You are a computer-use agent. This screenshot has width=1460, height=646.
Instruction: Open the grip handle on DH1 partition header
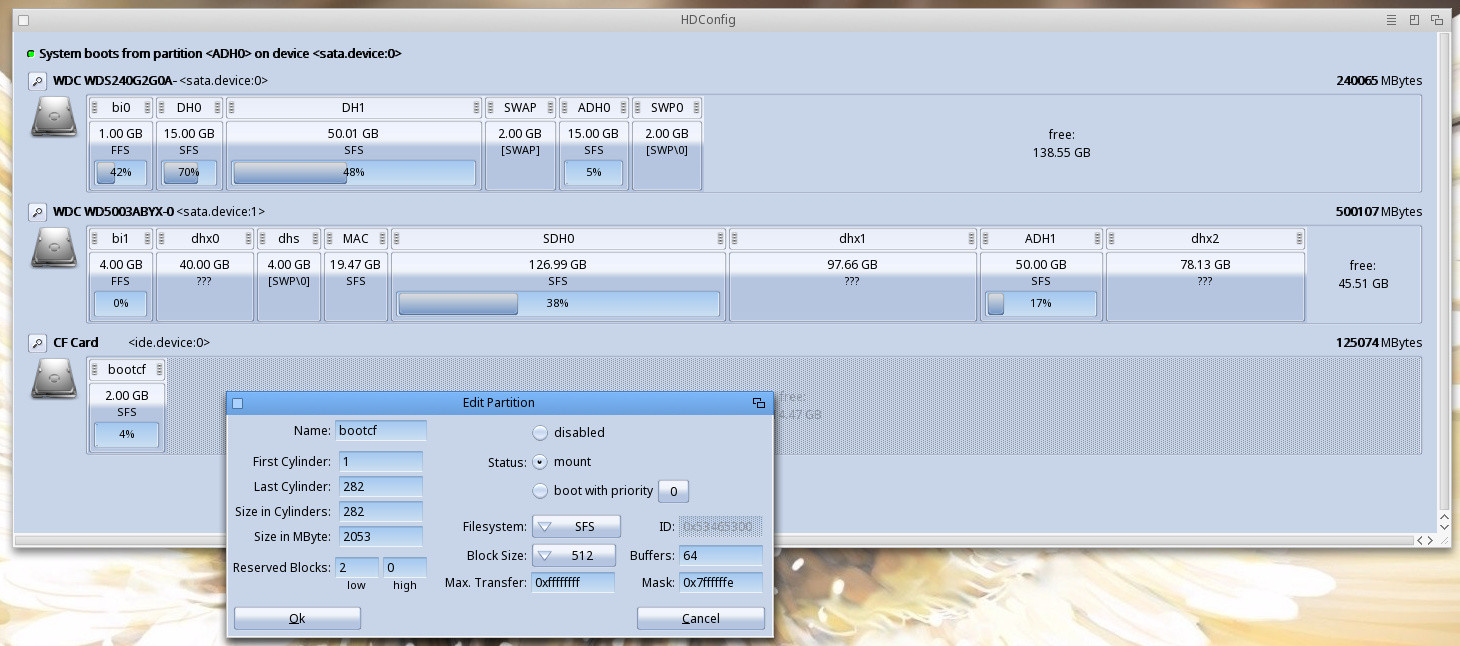(476, 108)
